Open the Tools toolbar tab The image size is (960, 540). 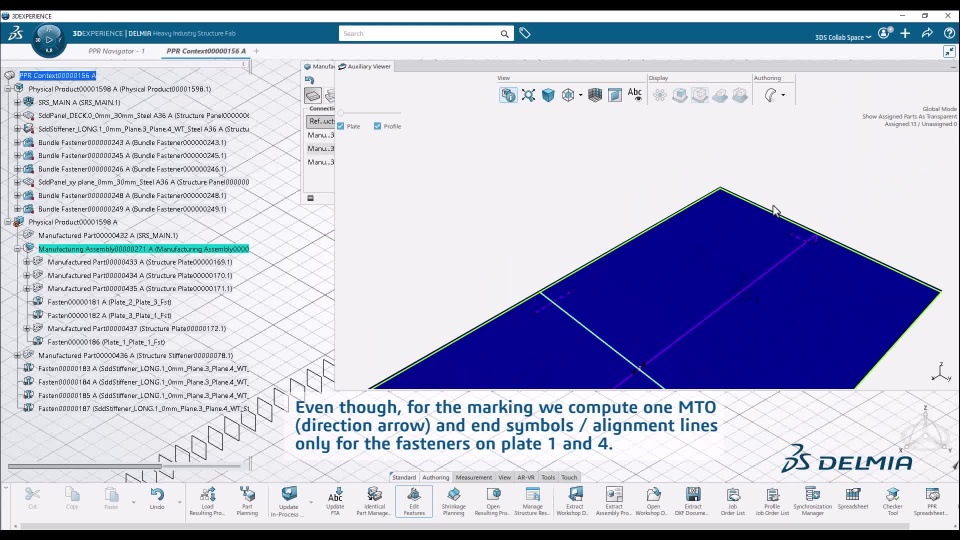tap(548, 477)
